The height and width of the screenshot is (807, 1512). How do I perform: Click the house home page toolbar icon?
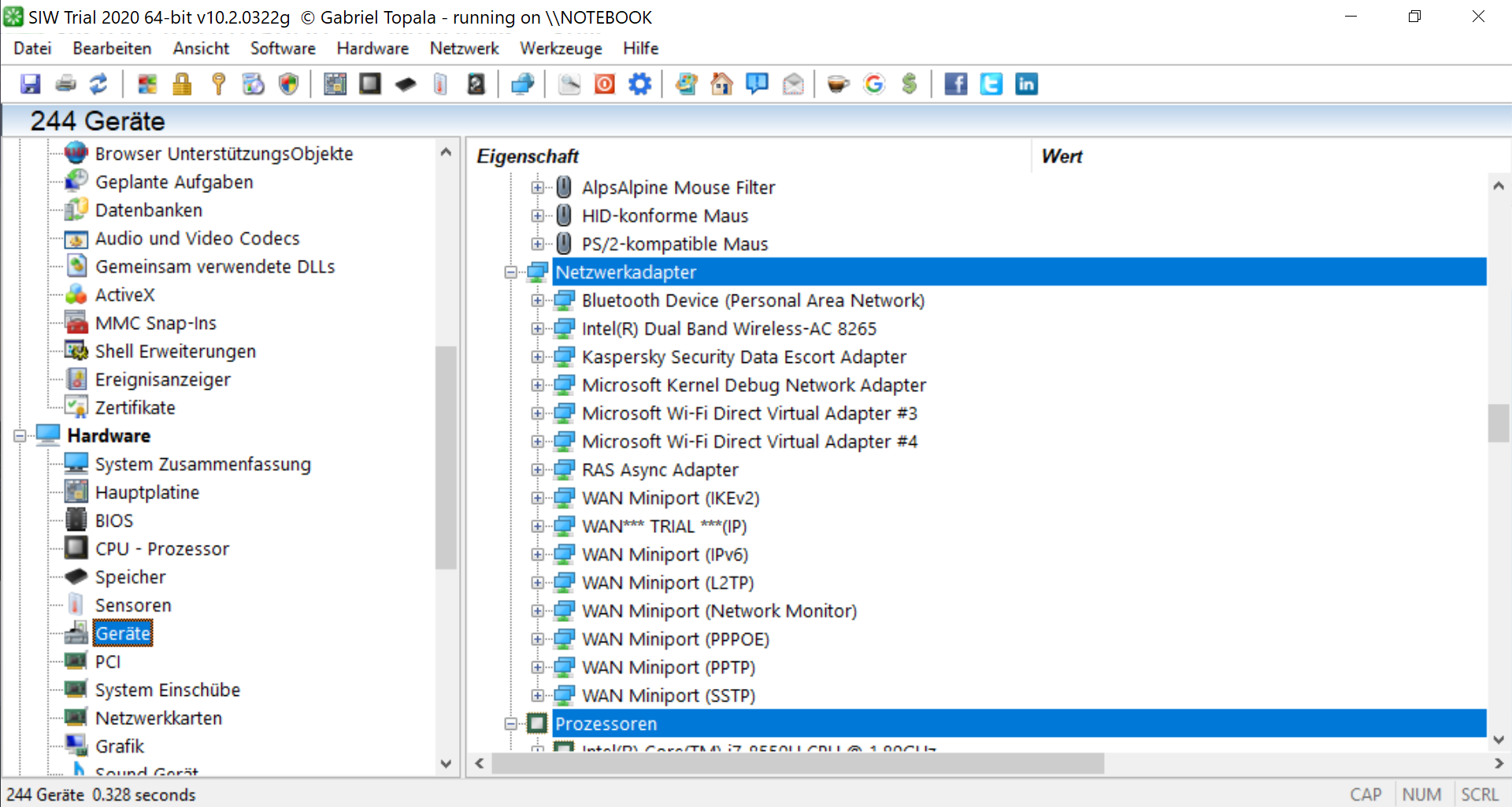[721, 84]
